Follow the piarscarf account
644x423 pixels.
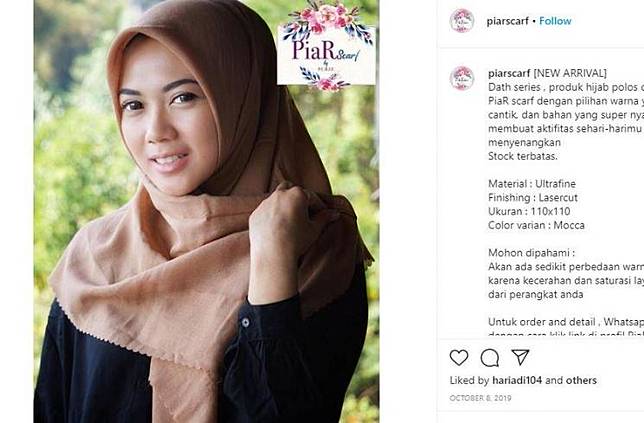pyautogui.click(x=555, y=21)
